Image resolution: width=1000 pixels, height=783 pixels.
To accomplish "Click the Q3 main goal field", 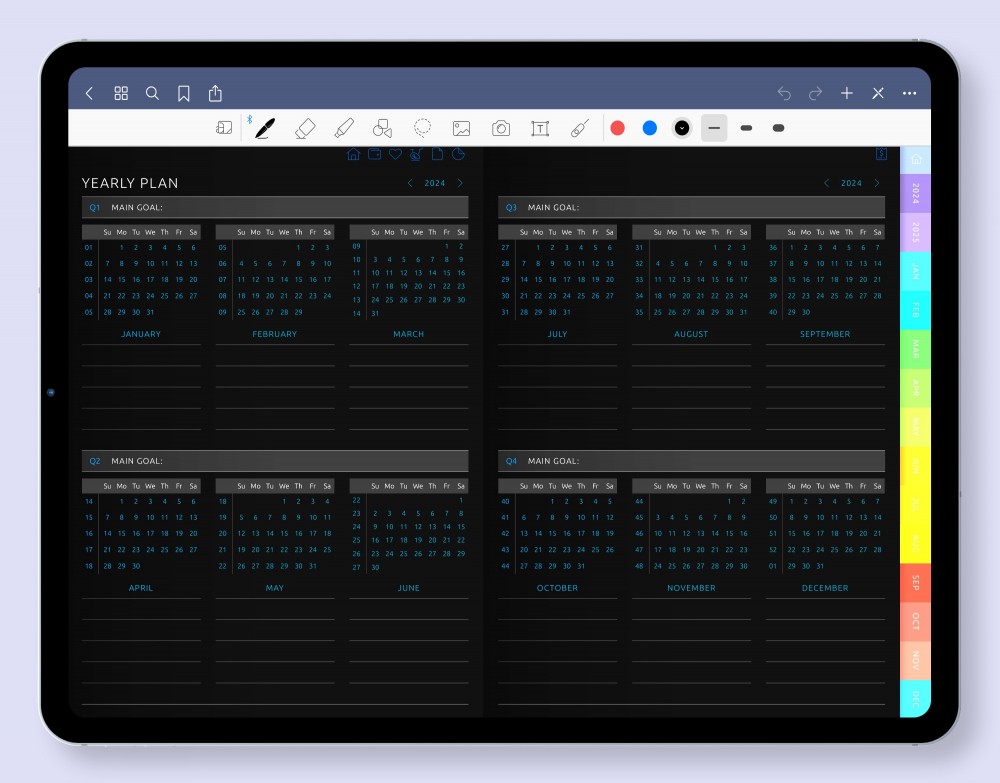I will (692, 207).
